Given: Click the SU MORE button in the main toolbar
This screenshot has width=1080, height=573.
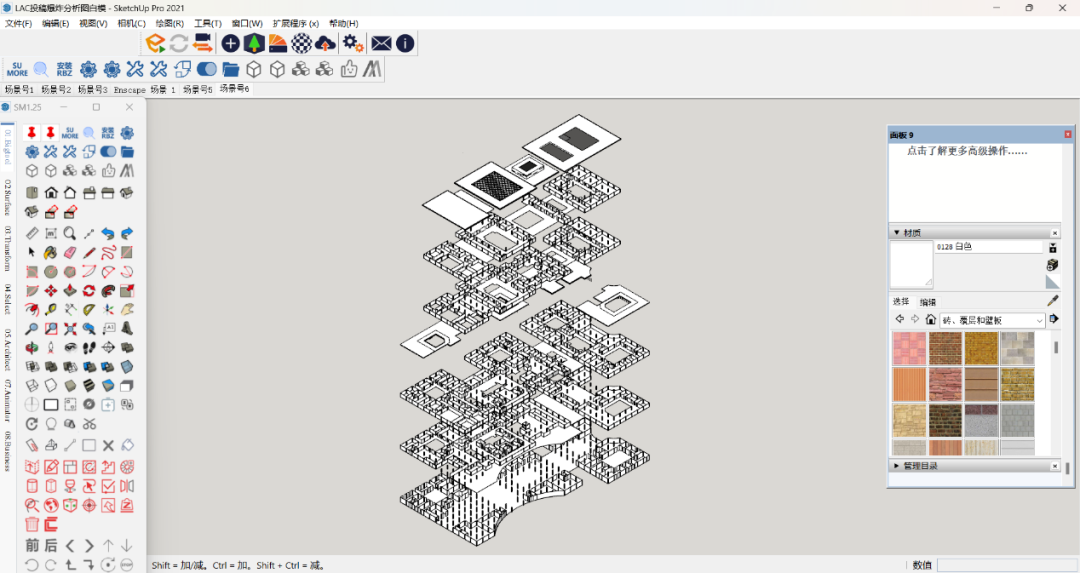Looking at the screenshot, I should tap(17, 69).
